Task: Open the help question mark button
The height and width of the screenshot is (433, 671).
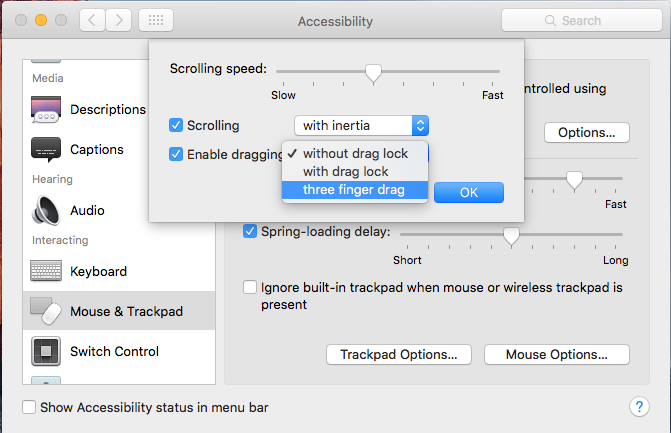Action: (x=639, y=406)
